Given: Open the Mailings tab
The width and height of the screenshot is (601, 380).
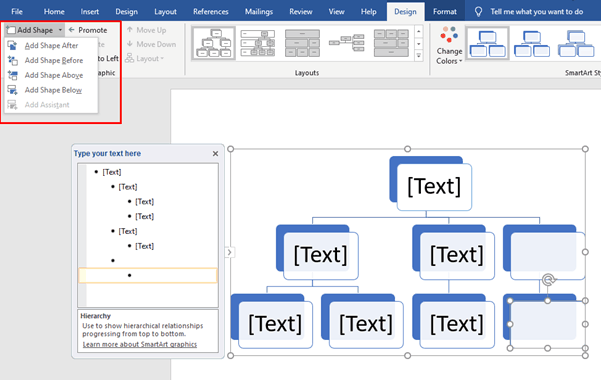Looking at the screenshot, I should point(259,12).
